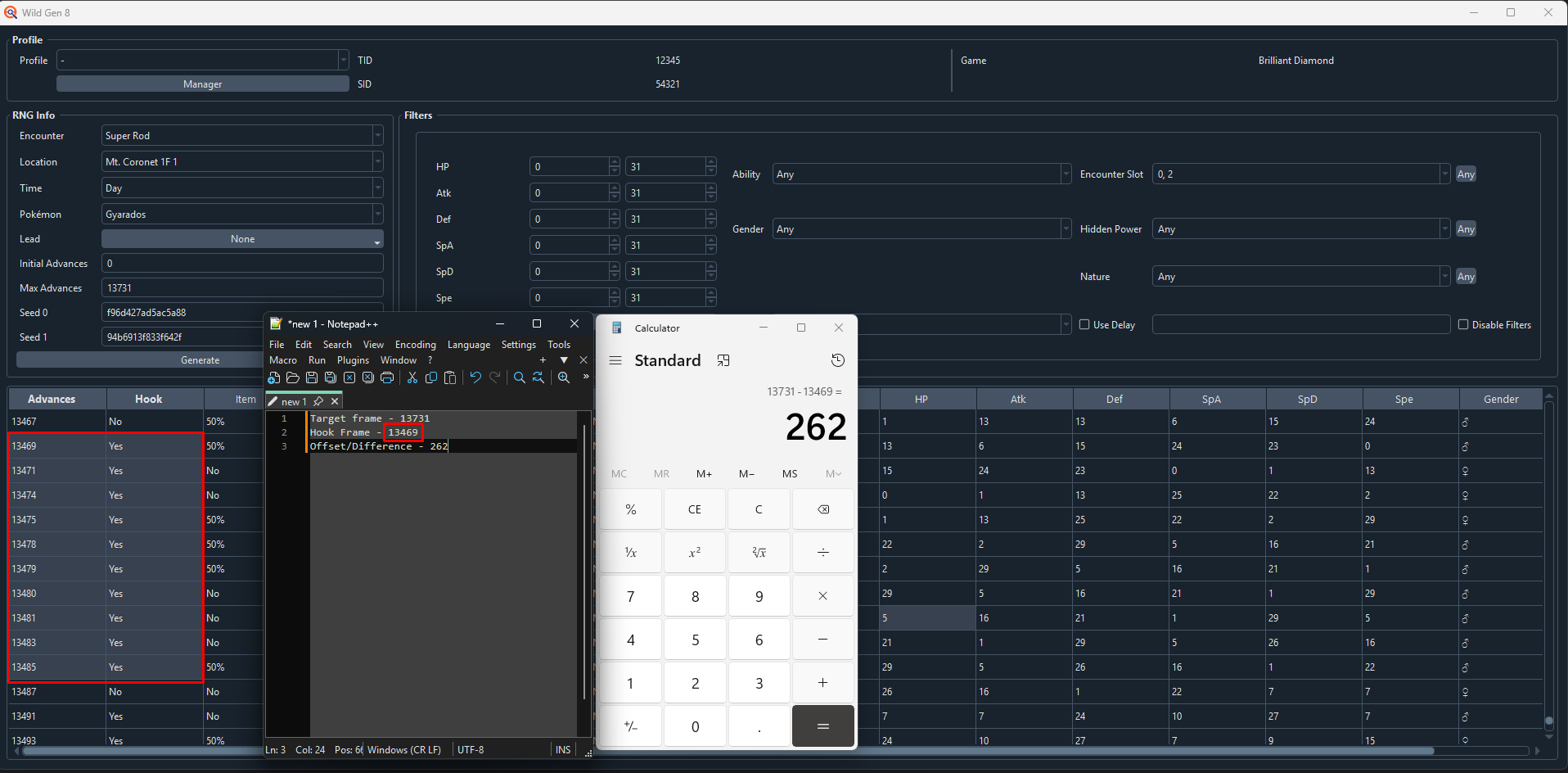Open the Nature filter dropdown
Image resolution: width=1568 pixels, height=773 pixels.
pyautogui.click(x=1301, y=277)
